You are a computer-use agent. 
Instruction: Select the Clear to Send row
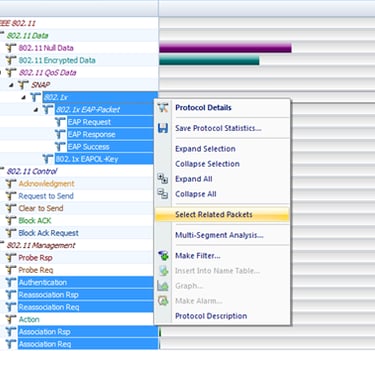[41, 208]
